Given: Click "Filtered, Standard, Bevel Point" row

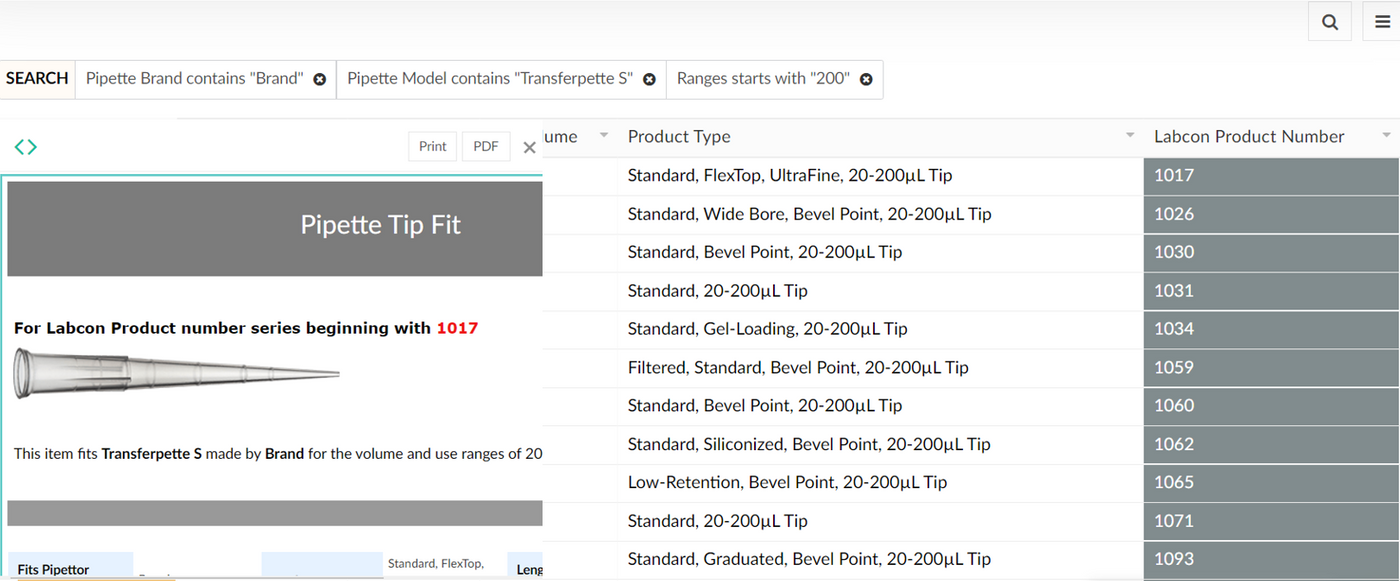Looking at the screenshot, I should click(798, 367).
